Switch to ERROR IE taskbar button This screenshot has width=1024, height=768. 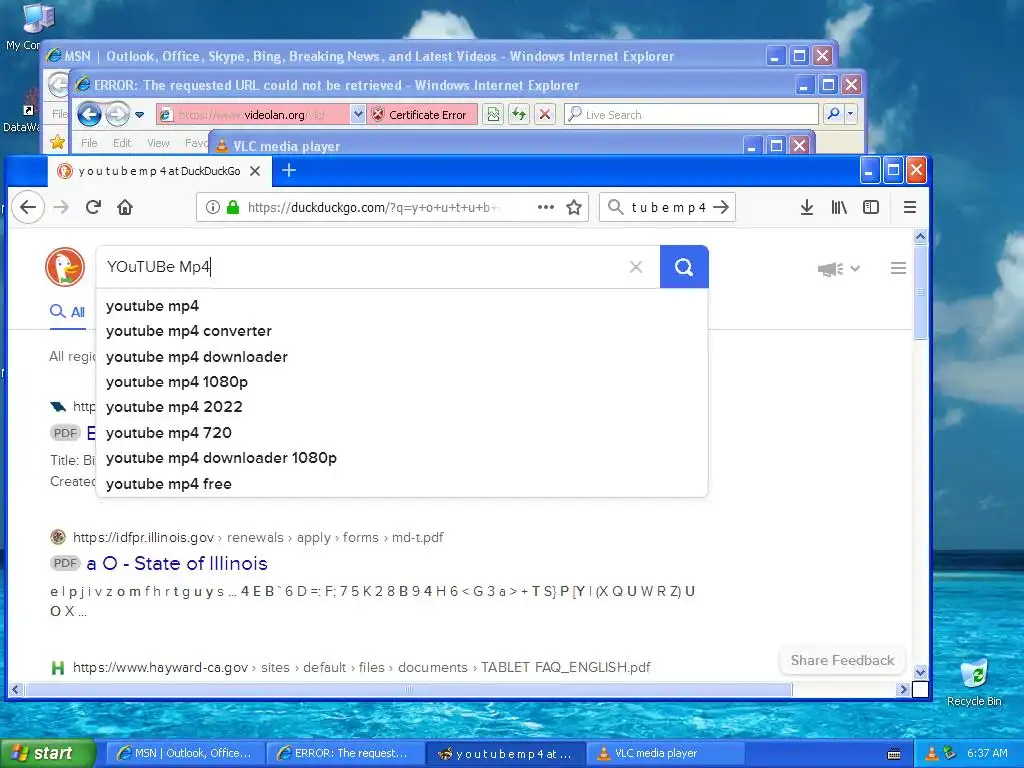coord(346,754)
